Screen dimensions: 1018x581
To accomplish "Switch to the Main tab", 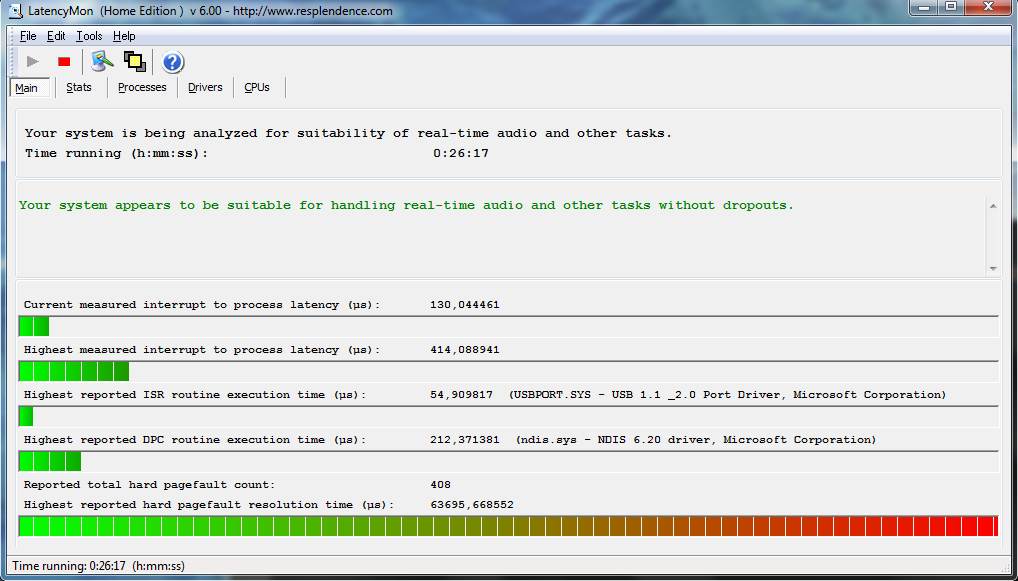I will coord(27,88).
